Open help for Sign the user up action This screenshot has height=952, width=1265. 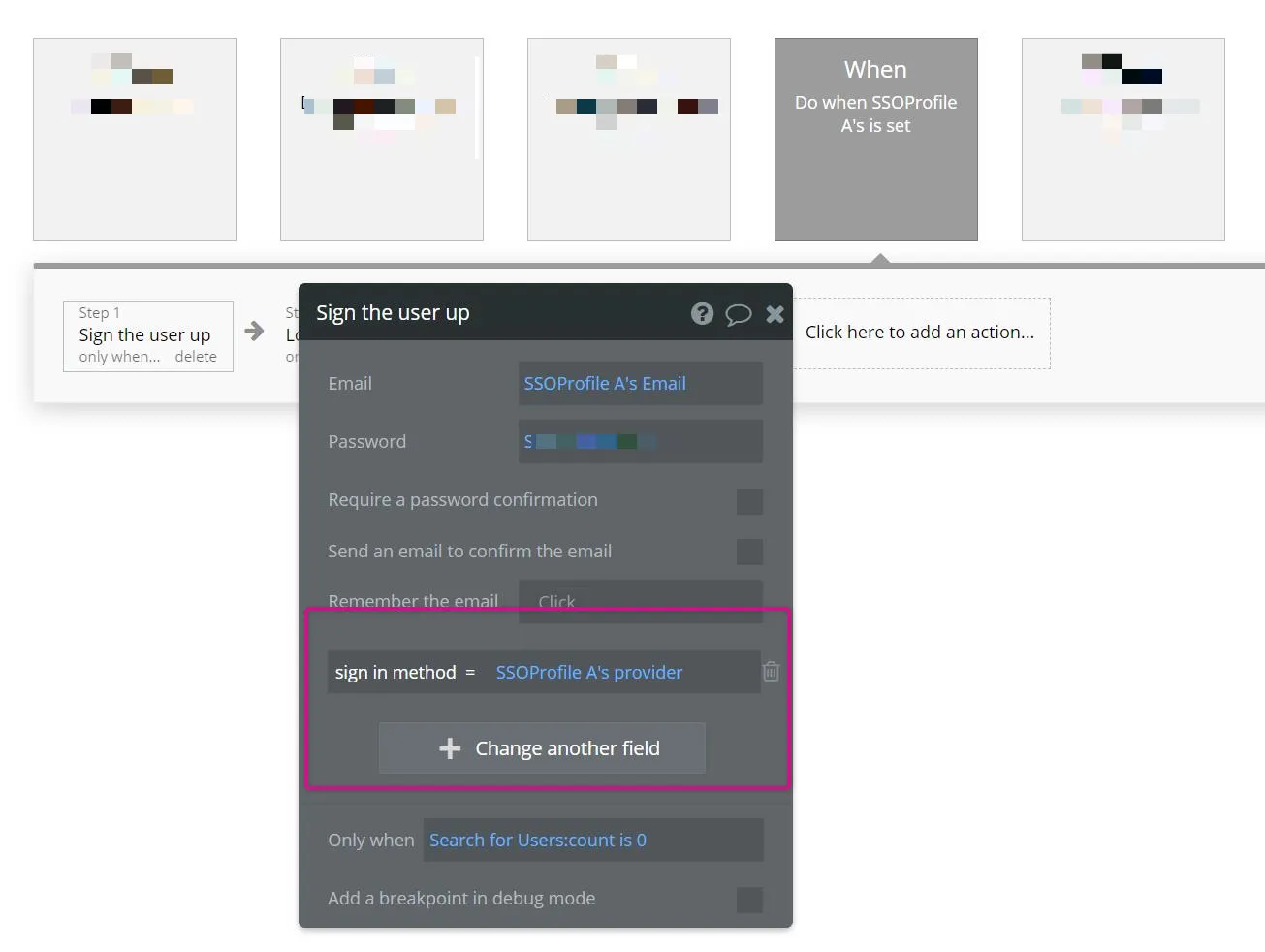point(702,313)
